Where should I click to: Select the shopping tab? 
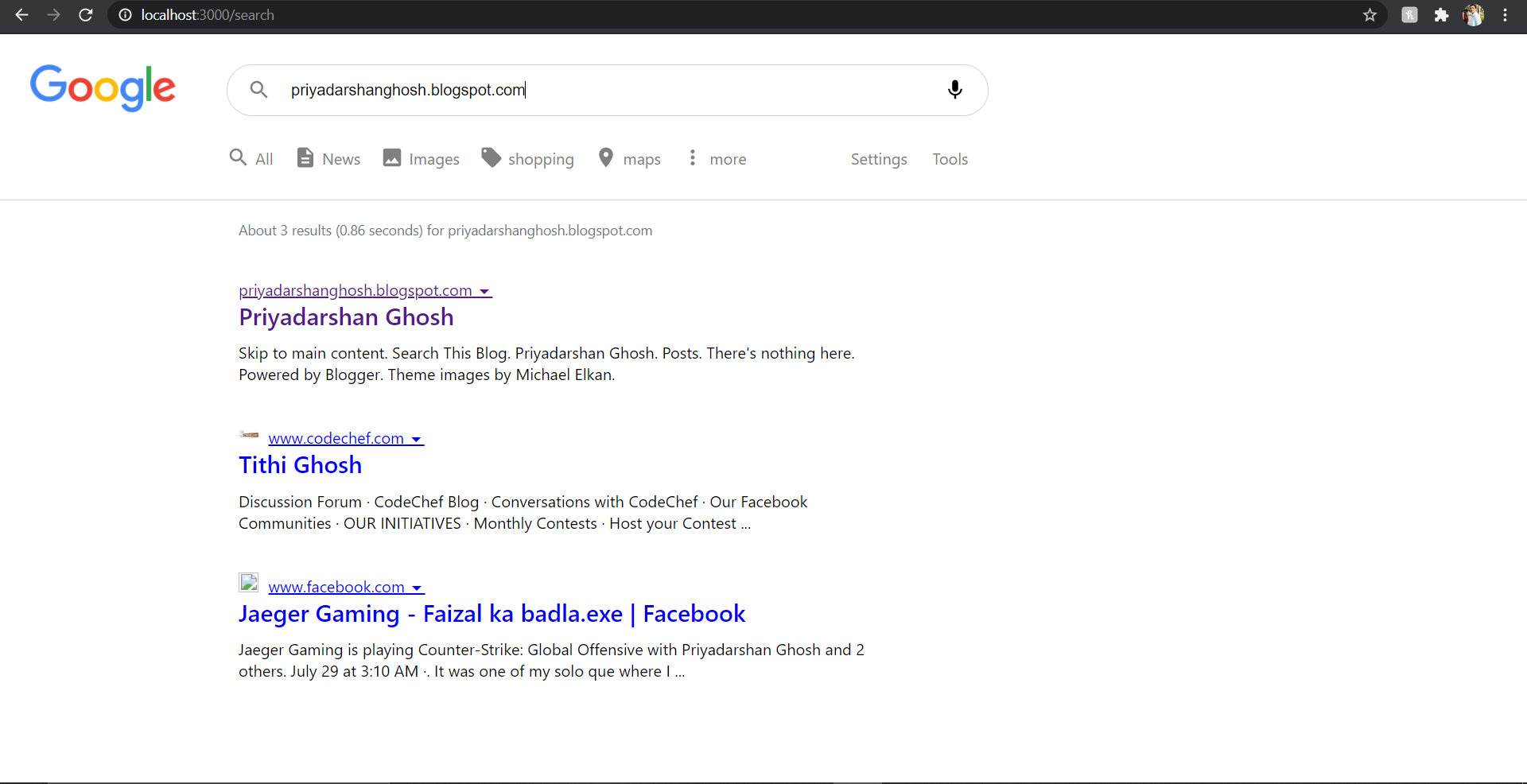click(x=528, y=159)
